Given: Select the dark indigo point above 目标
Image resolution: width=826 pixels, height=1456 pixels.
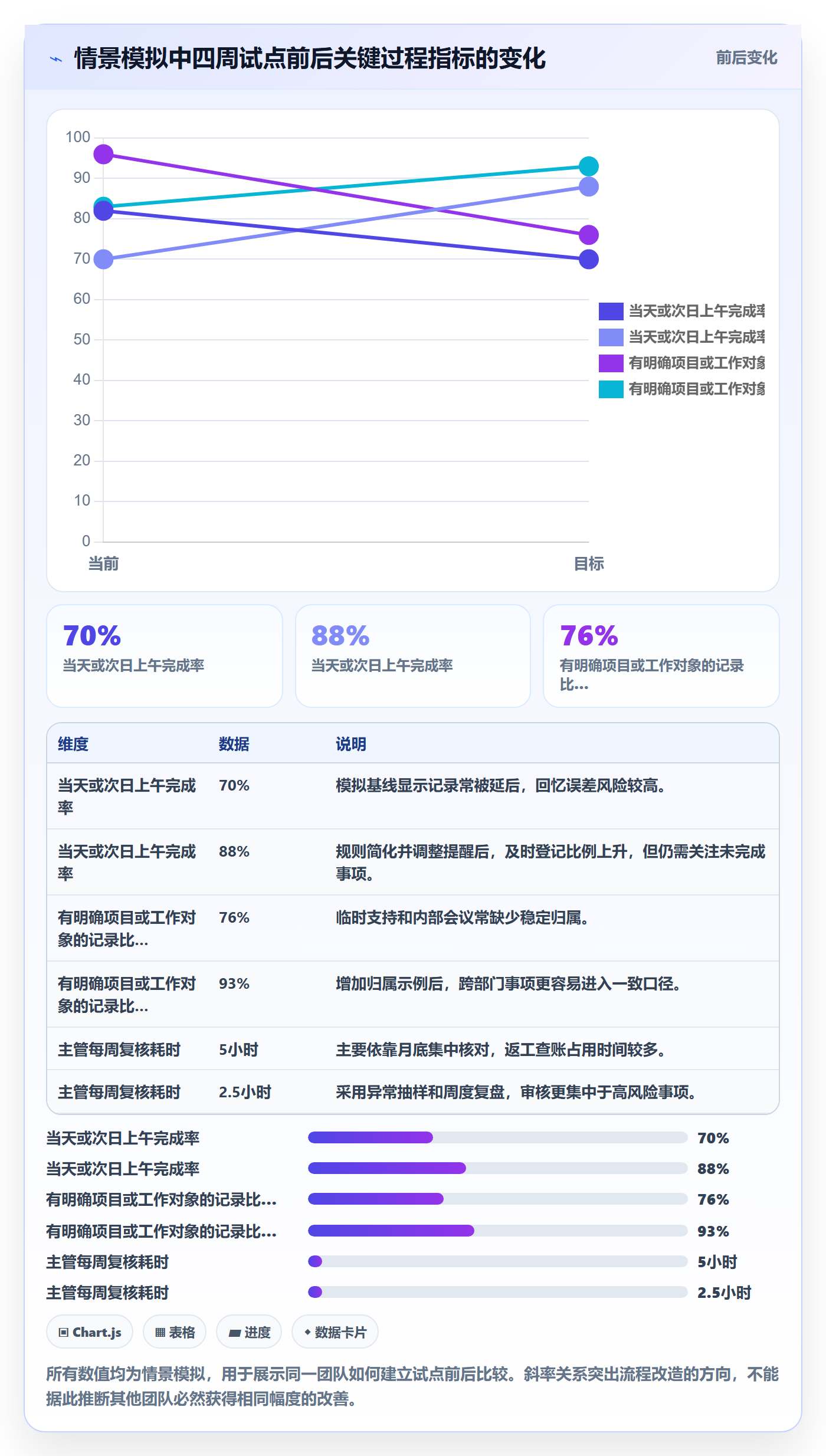Looking at the screenshot, I should 589,259.
